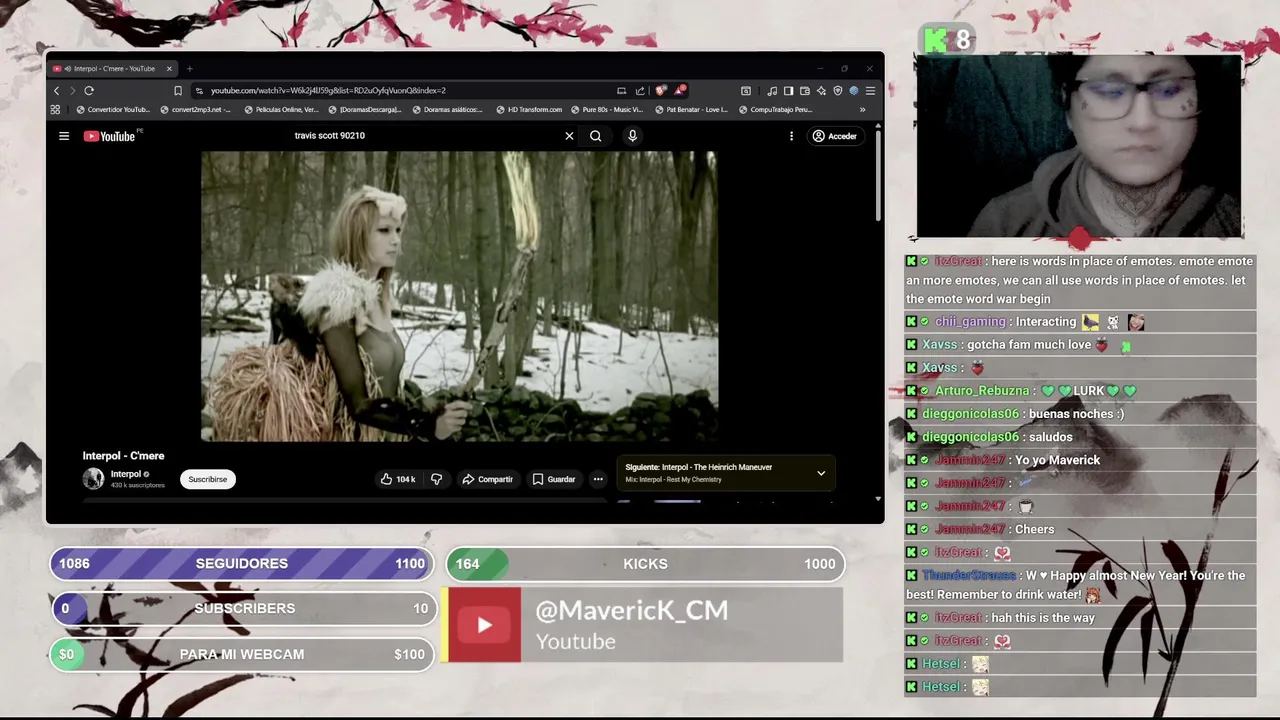Open Doramas asiáticos bookmark

tap(447, 110)
